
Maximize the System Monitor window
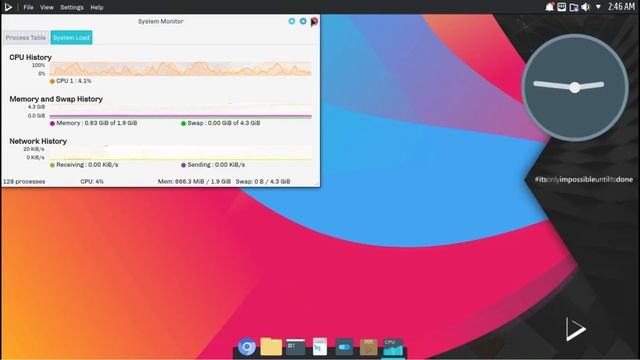click(x=303, y=21)
